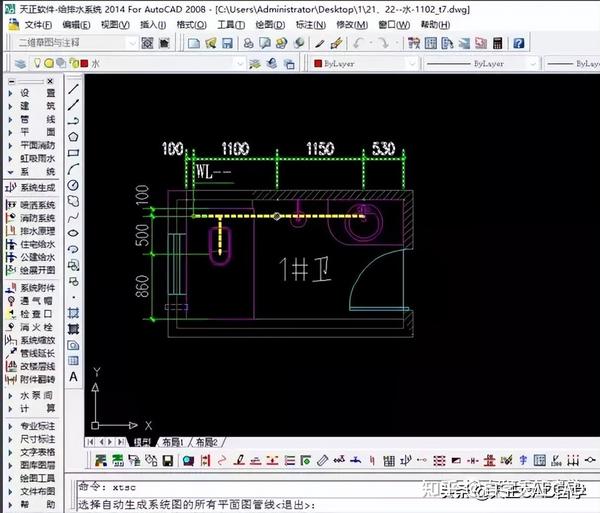This screenshot has height=513, width=600.
Task: Toggle the layer freeze sun icon
Action: (49, 63)
